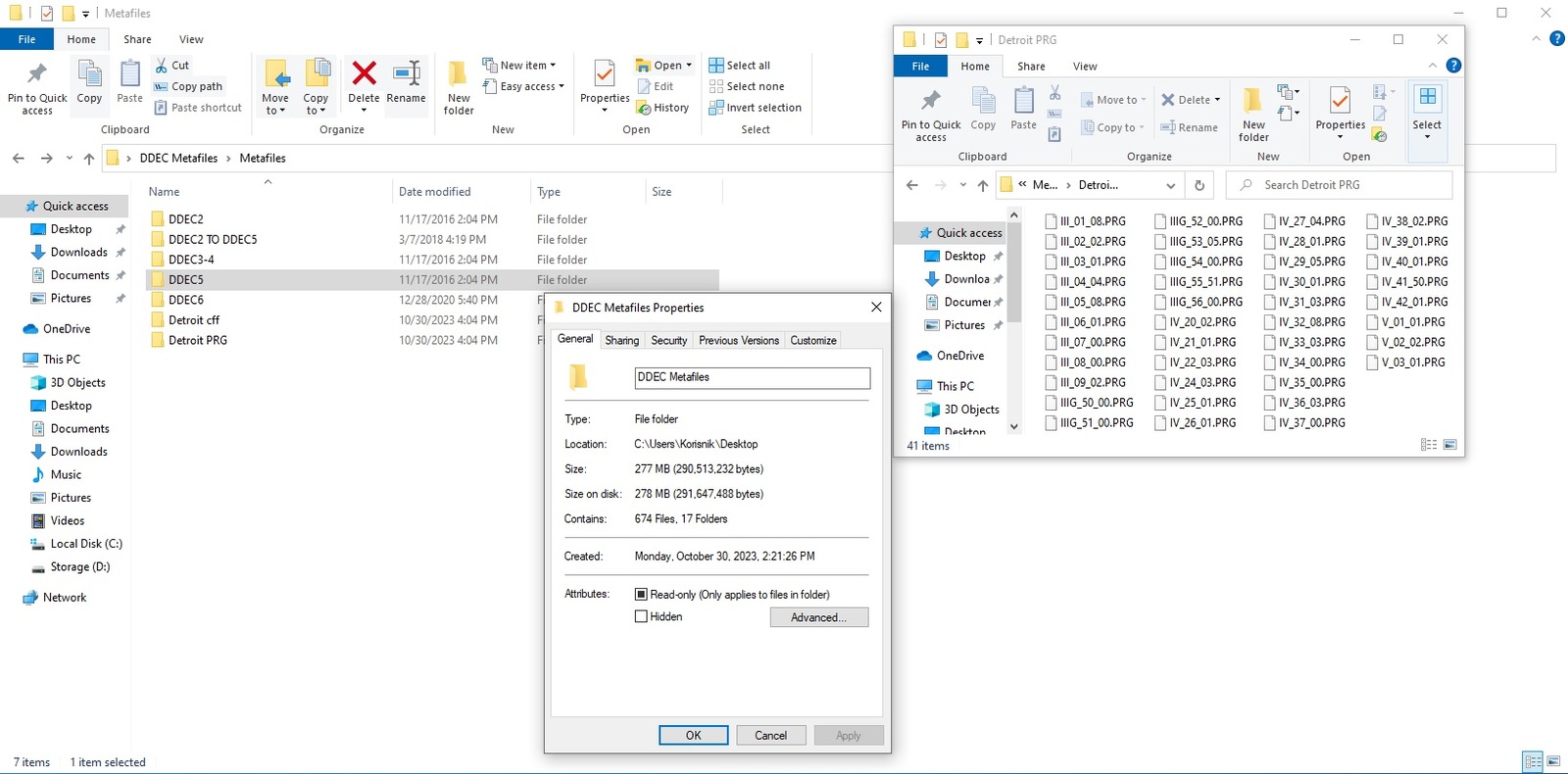Open the File menu in Metafiles window

[x=26, y=39]
